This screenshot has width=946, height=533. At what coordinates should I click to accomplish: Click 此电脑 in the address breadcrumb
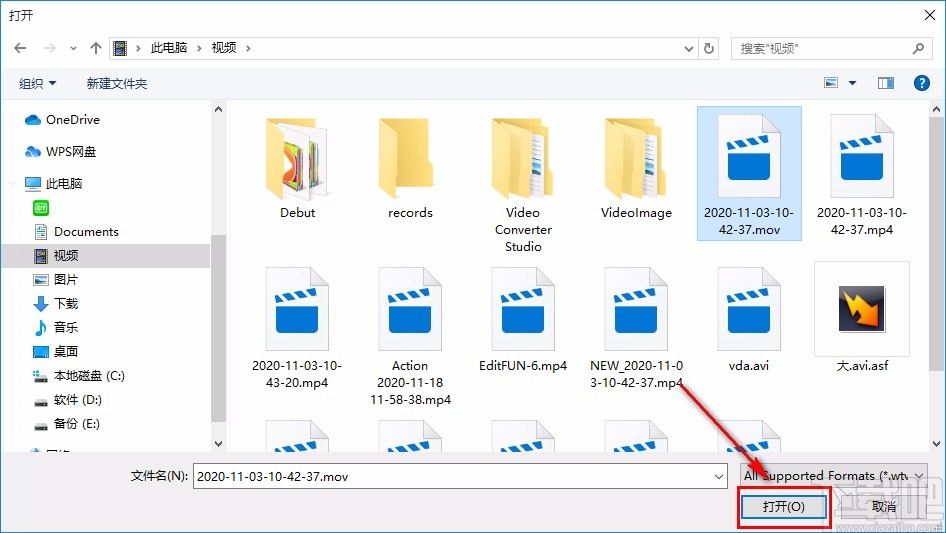pos(168,48)
